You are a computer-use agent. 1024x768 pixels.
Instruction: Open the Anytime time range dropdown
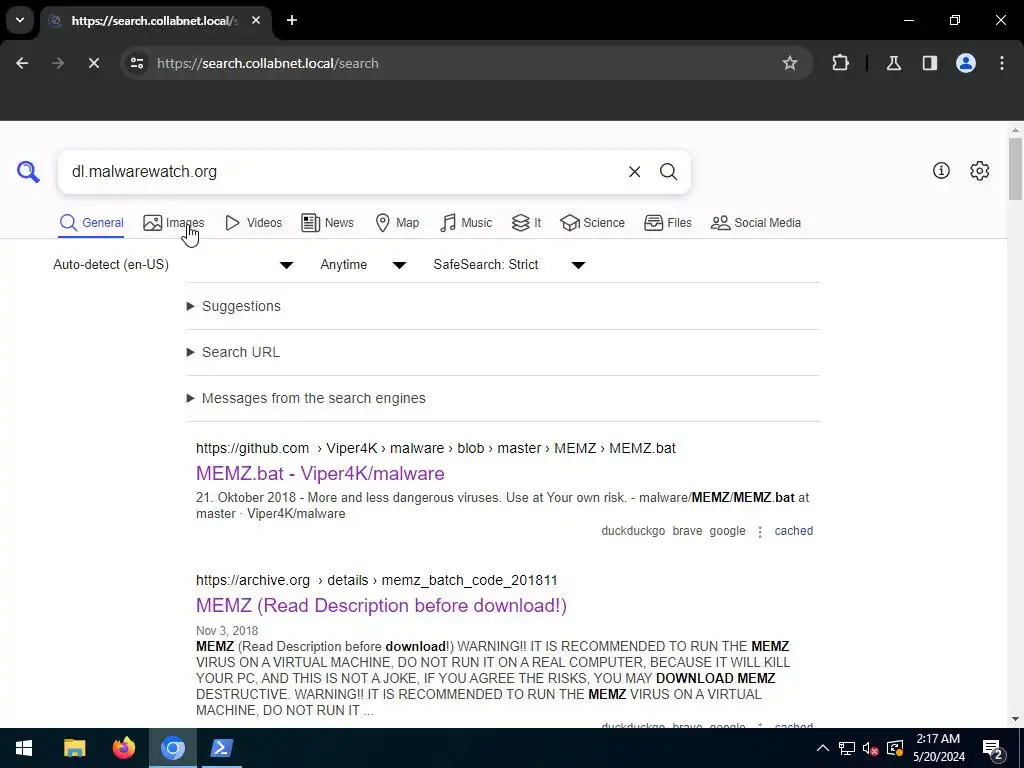[363, 264]
